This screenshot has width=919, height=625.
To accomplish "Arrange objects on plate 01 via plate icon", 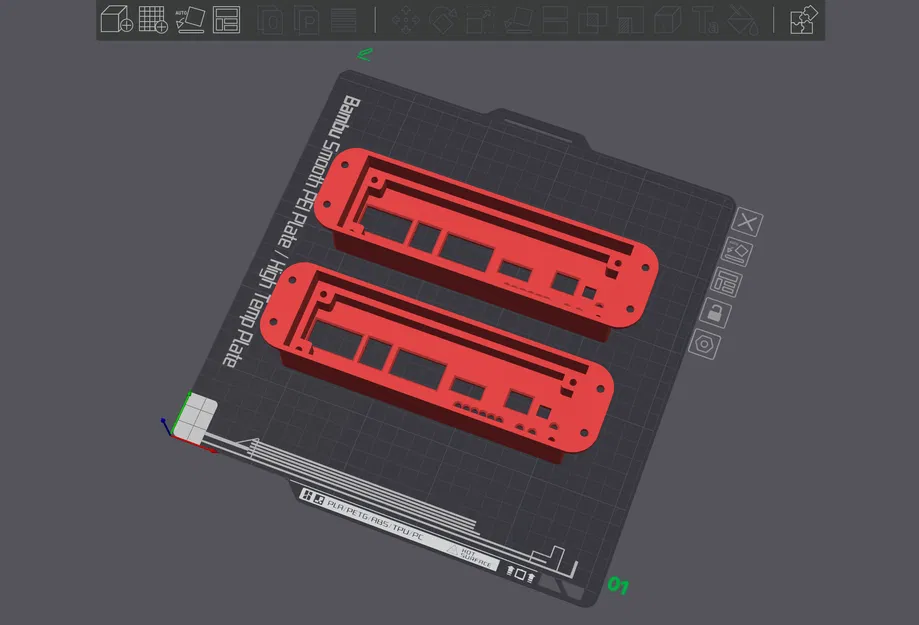I will click(726, 281).
